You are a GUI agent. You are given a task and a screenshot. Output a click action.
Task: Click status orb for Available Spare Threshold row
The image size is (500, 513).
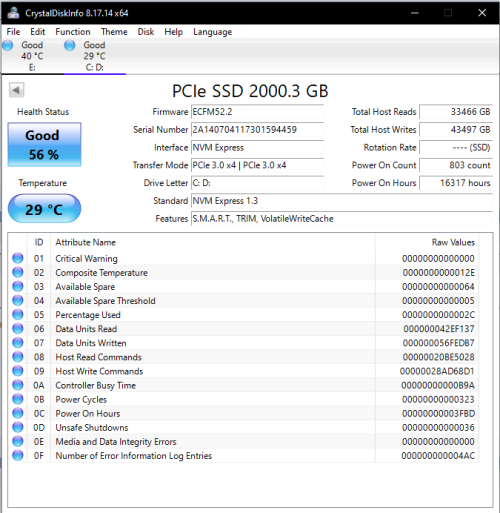(18, 300)
